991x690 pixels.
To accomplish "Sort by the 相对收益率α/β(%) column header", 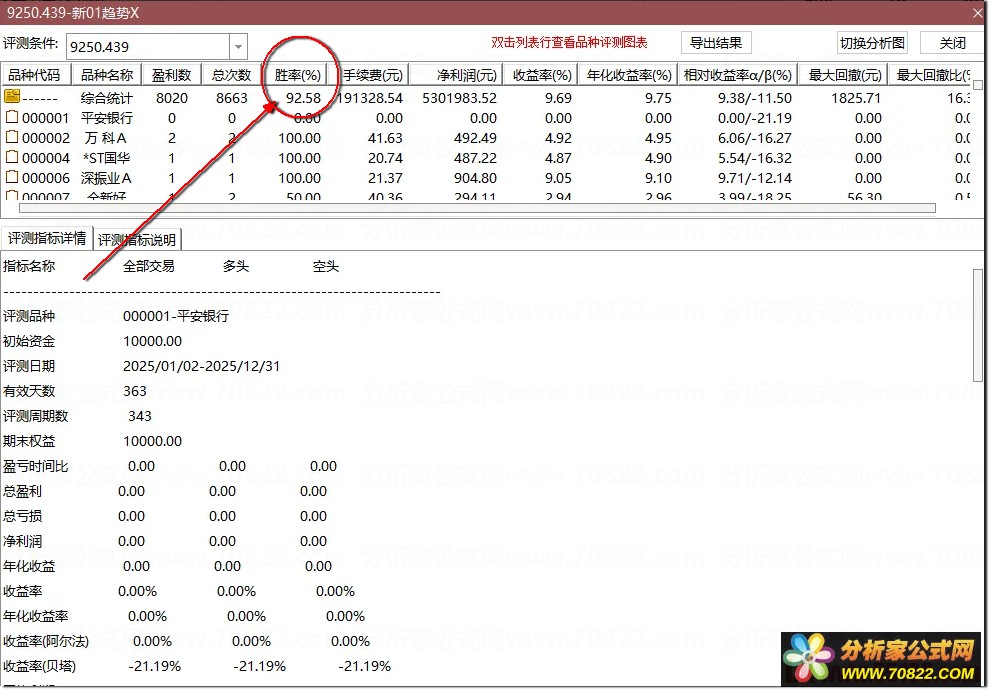I will click(738, 75).
